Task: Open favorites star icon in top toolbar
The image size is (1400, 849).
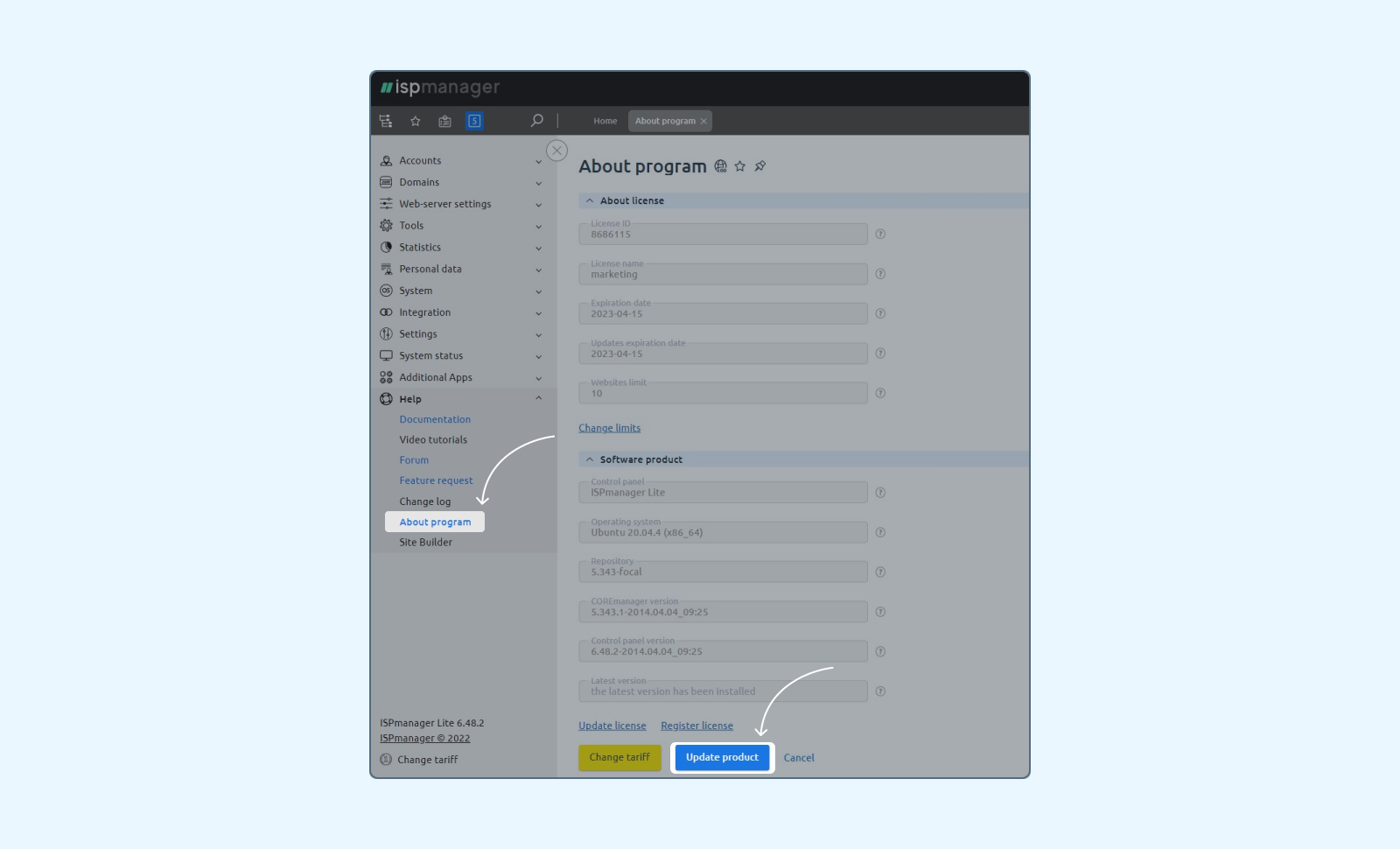Action: tap(416, 121)
